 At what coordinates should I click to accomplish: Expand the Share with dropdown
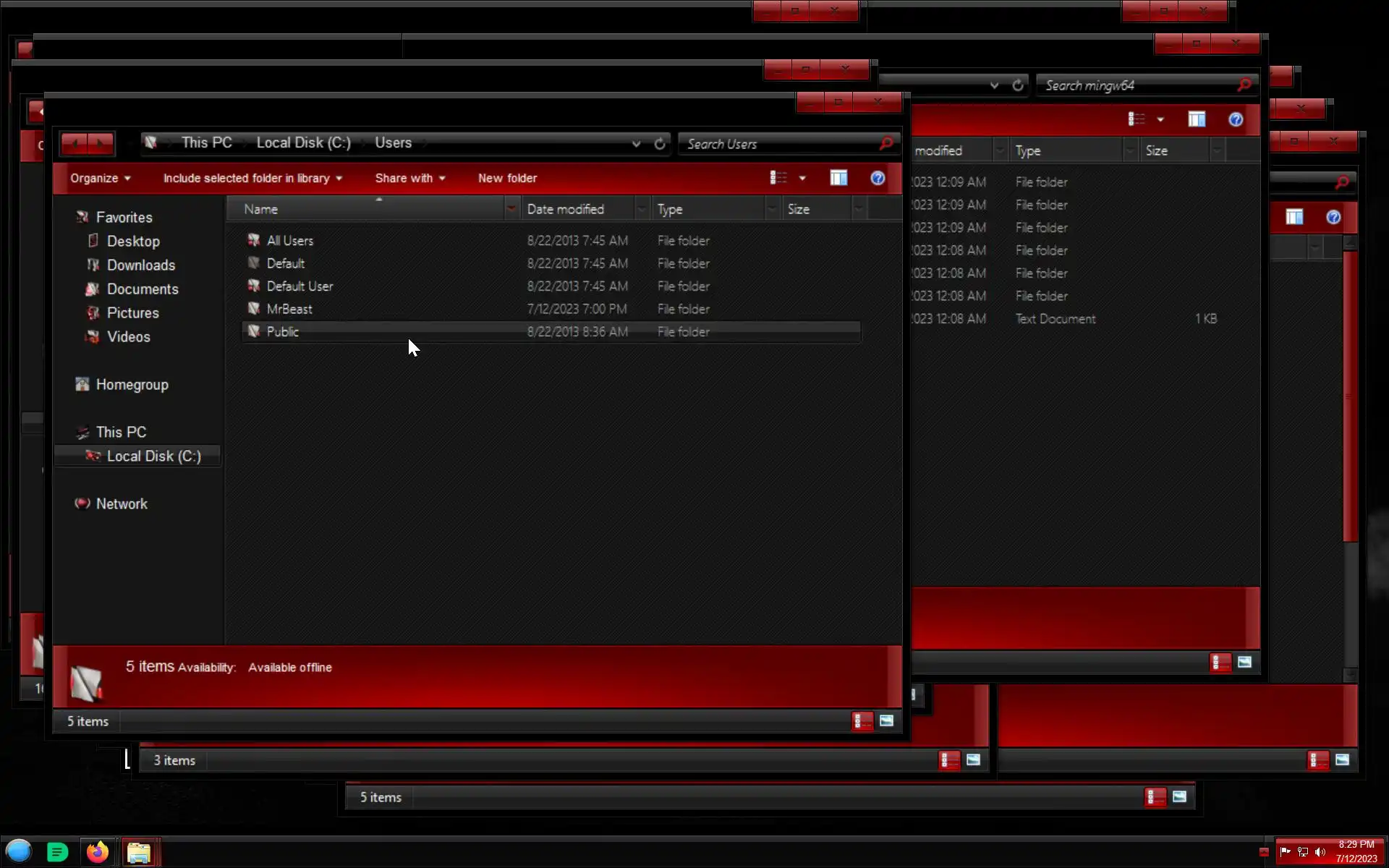coord(409,178)
